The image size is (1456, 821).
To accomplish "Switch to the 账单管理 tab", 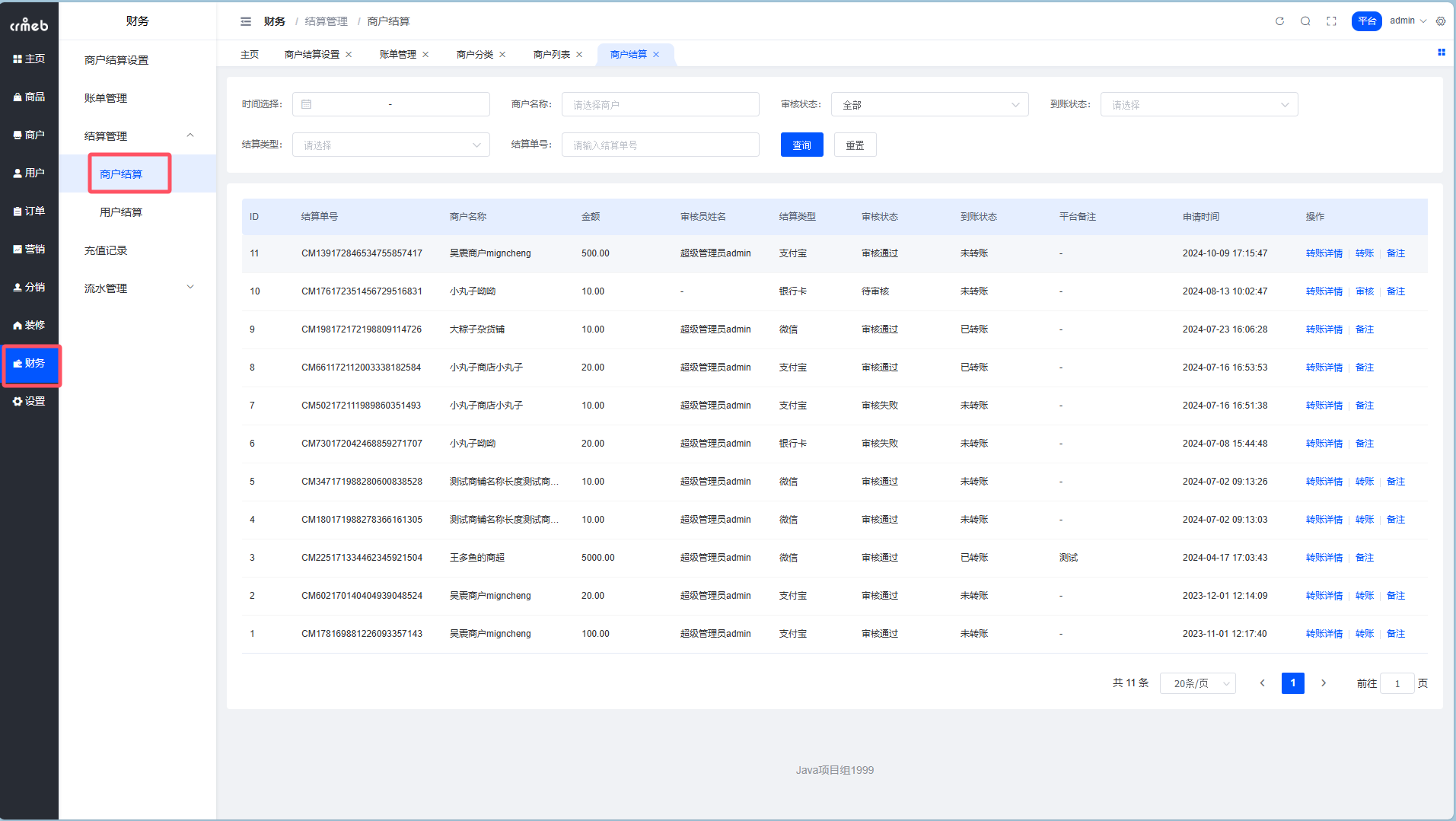I will pyautogui.click(x=398, y=55).
